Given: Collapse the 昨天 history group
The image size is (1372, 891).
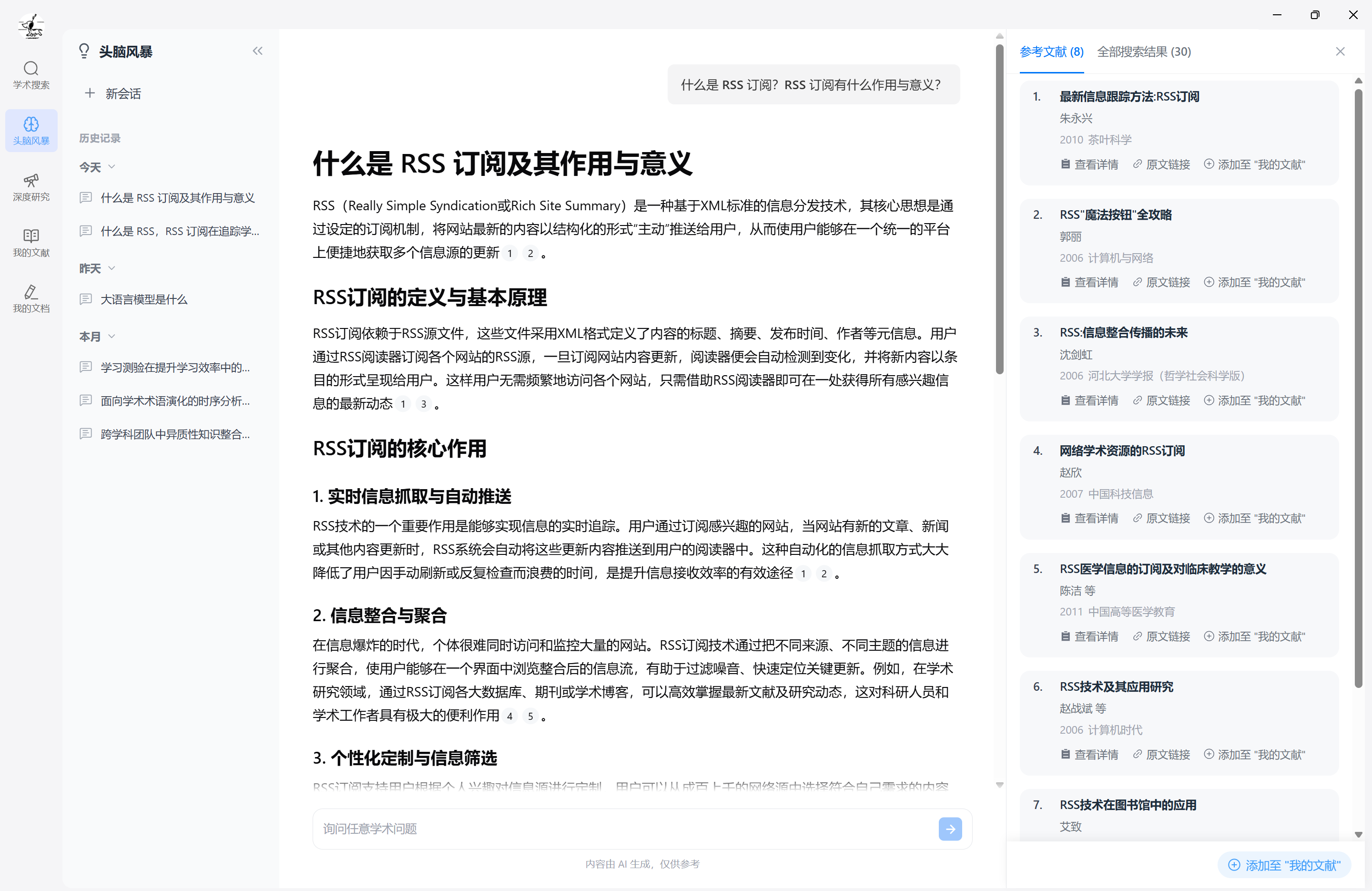Looking at the screenshot, I should tap(111, 268).
